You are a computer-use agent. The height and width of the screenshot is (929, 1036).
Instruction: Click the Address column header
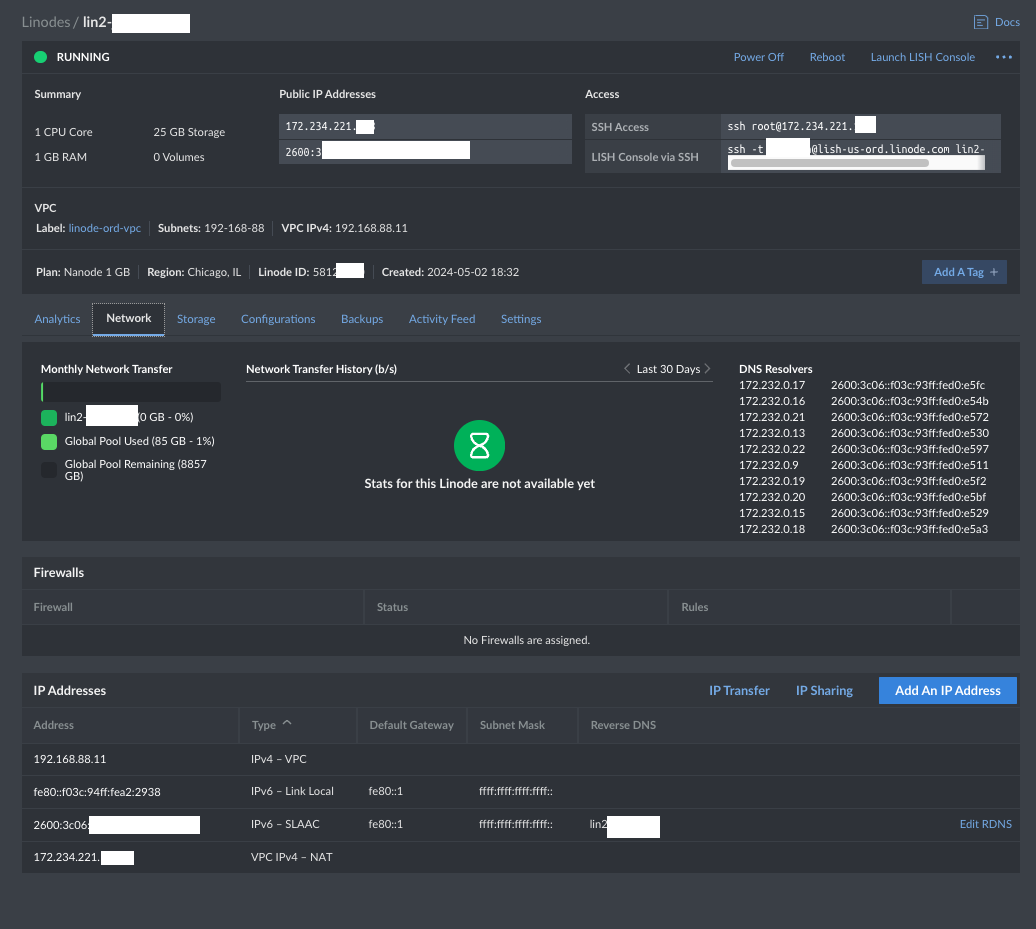pos(54,725)
